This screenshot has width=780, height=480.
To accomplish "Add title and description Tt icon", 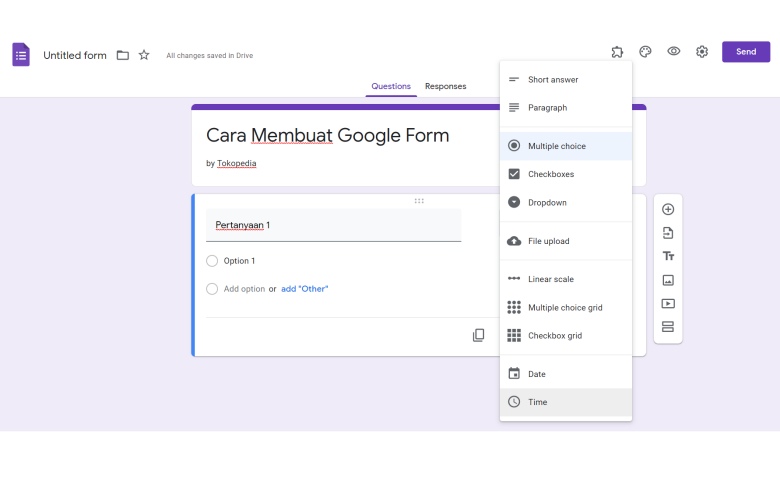I will (x=668, y=256).
